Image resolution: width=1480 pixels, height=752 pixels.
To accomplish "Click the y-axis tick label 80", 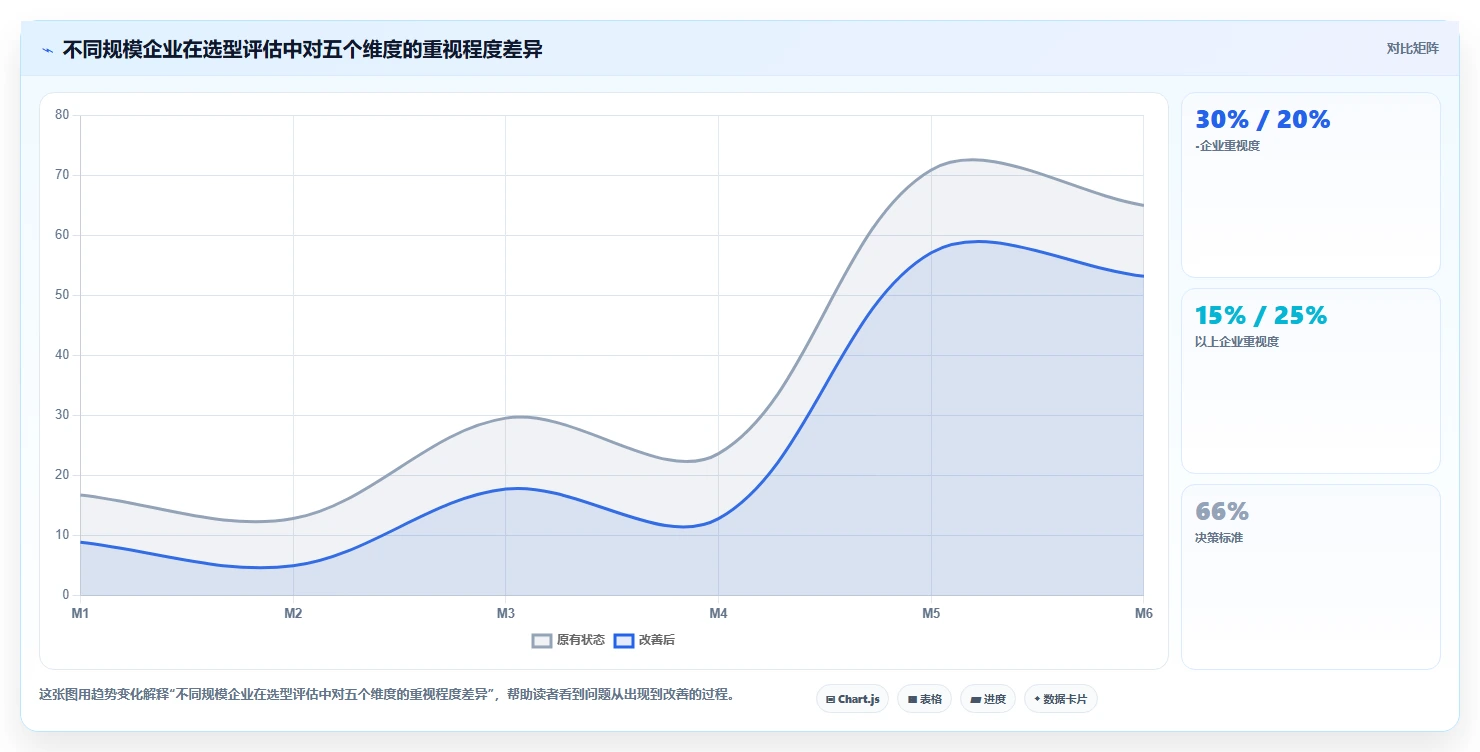I will (62, 115).
